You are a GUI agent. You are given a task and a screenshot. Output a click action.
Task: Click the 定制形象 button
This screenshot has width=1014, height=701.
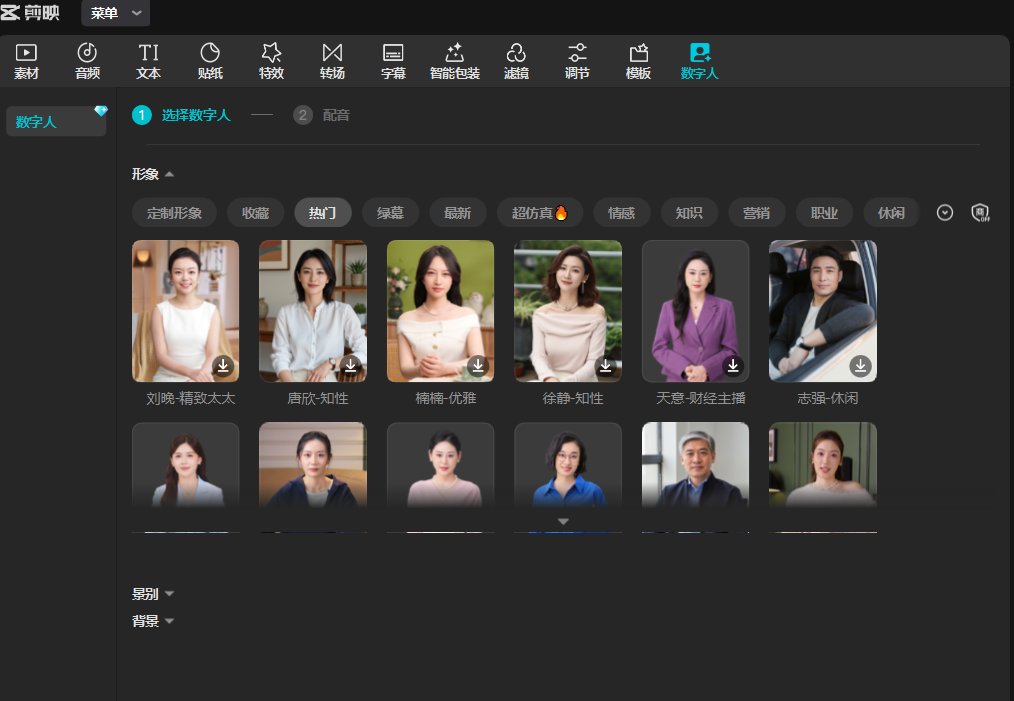coord(174,213)
